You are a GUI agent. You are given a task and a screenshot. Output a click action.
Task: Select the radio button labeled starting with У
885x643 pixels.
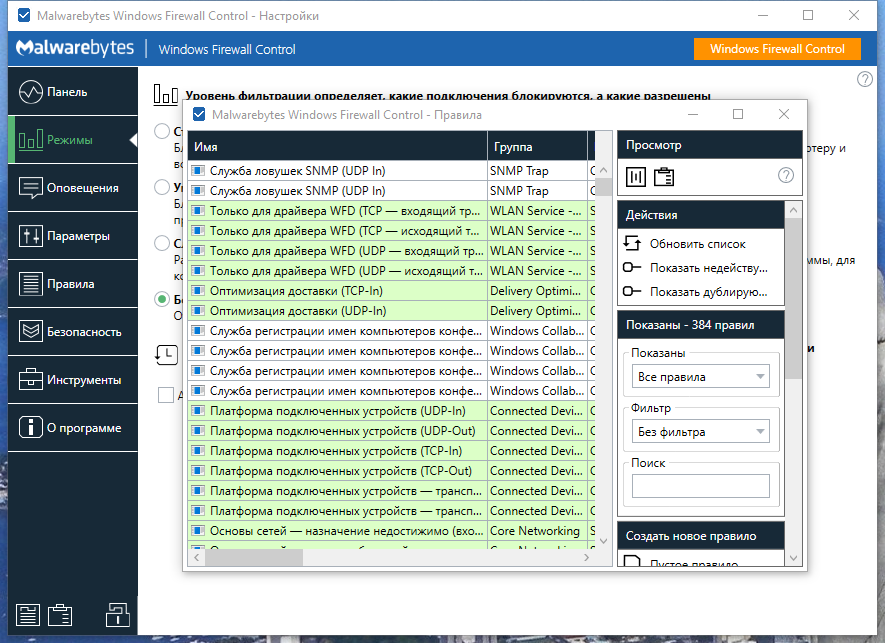coord(162,187)
